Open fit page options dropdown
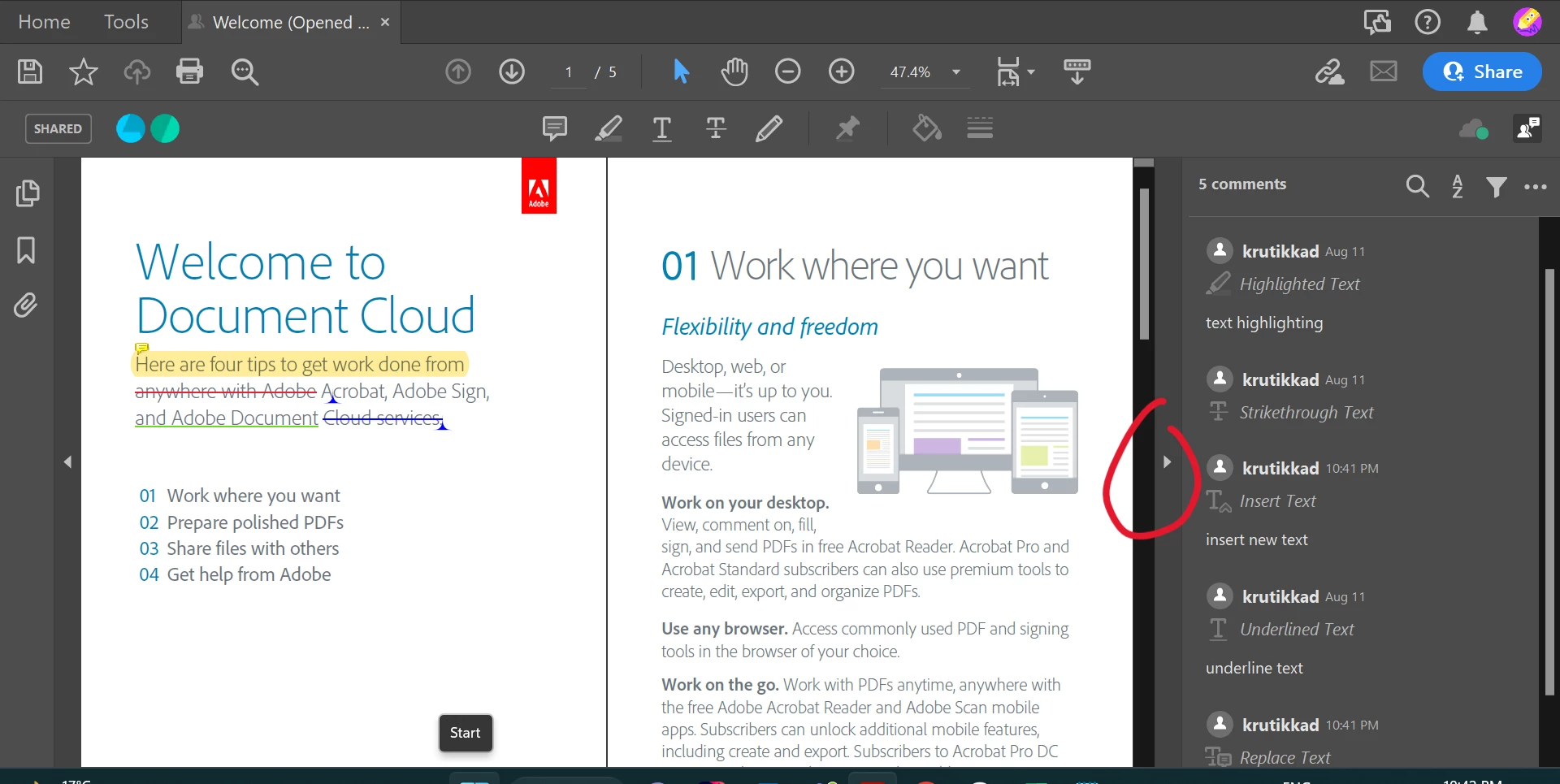This screenshot has width=1560, height=784. pyautogui.click(x=1016, y=71)
